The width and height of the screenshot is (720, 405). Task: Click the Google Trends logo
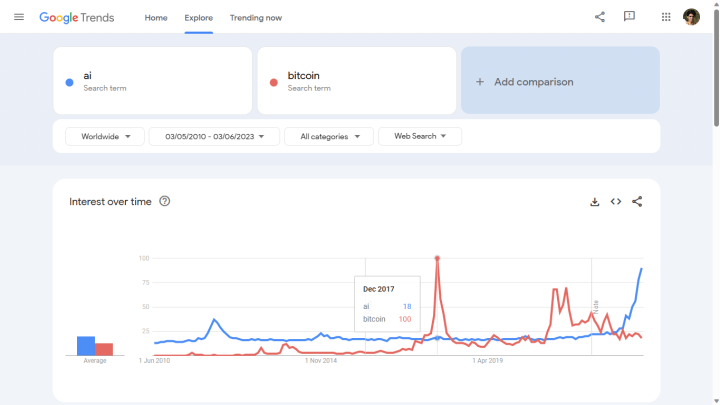tap(77, 18)
